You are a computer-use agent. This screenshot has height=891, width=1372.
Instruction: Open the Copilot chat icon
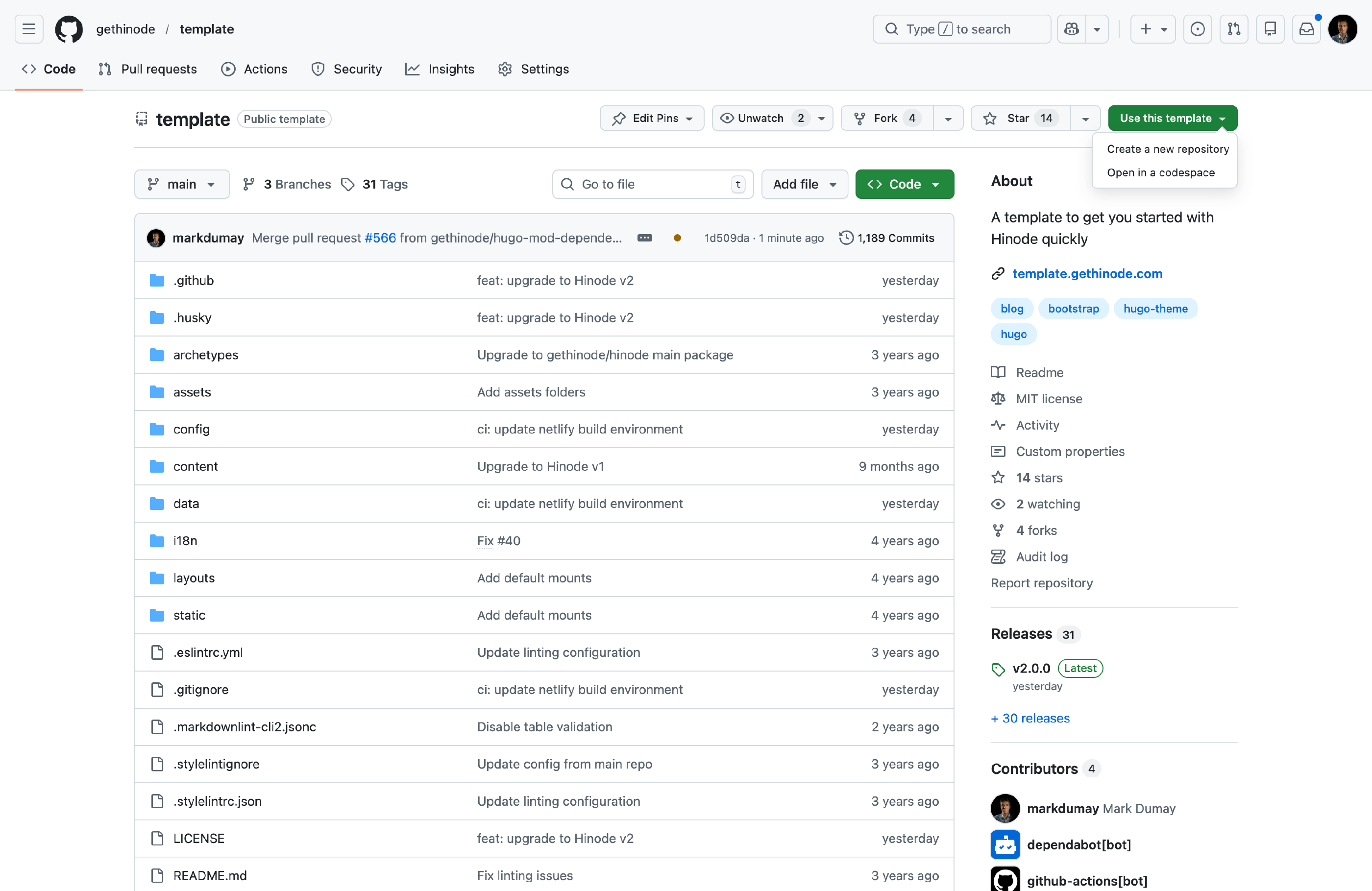[x=1071, y=29]
